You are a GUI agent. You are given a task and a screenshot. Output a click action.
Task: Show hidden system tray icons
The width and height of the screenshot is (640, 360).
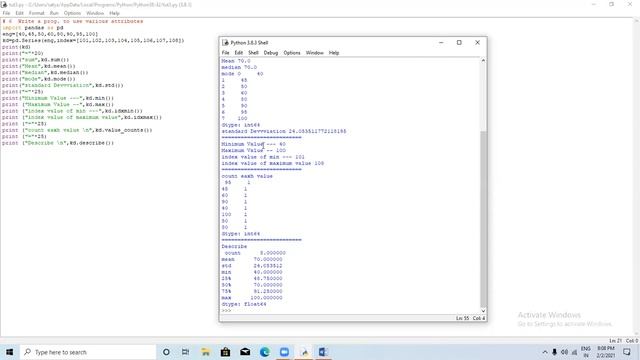click(545, 352)
